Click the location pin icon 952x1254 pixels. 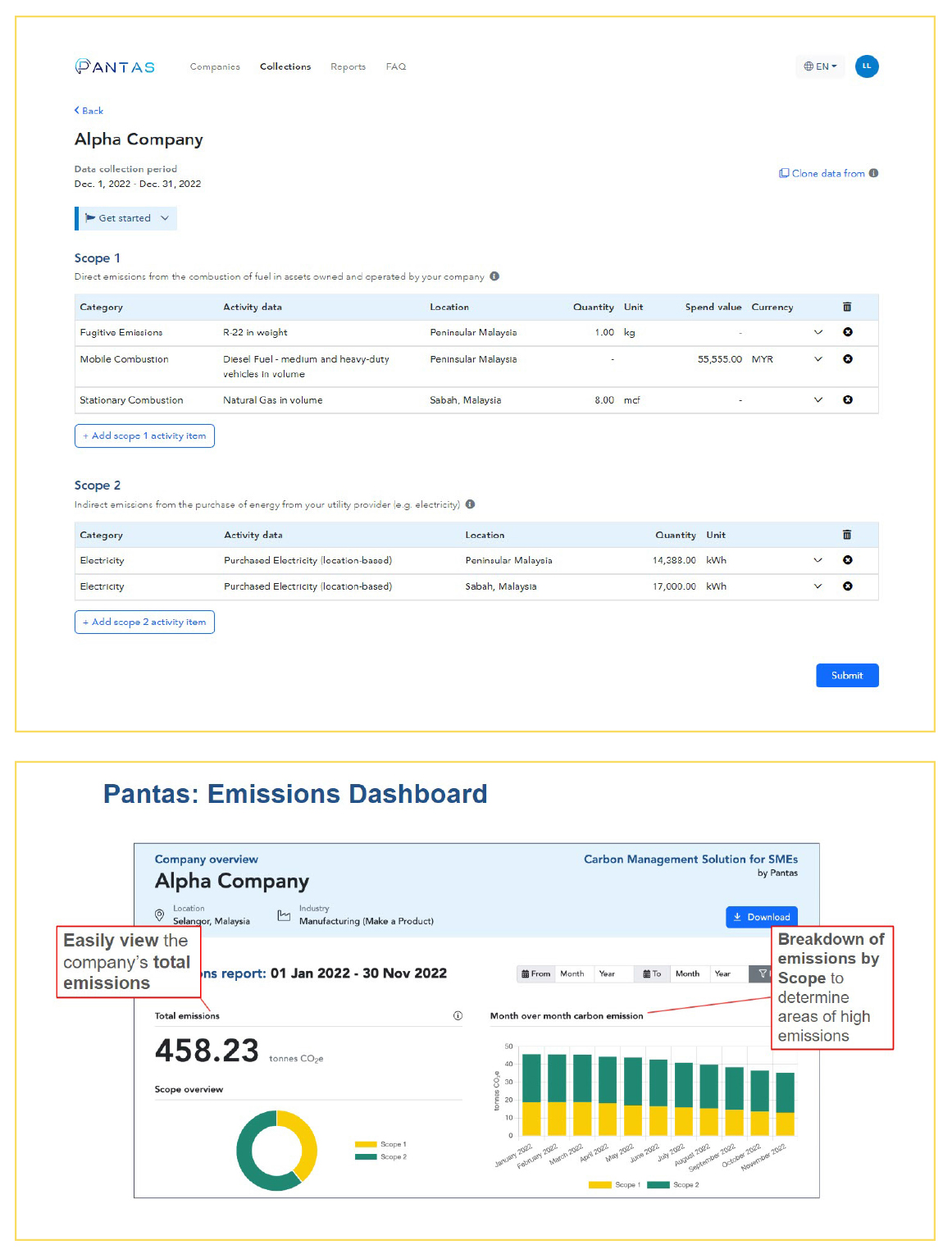pos(160,915)
